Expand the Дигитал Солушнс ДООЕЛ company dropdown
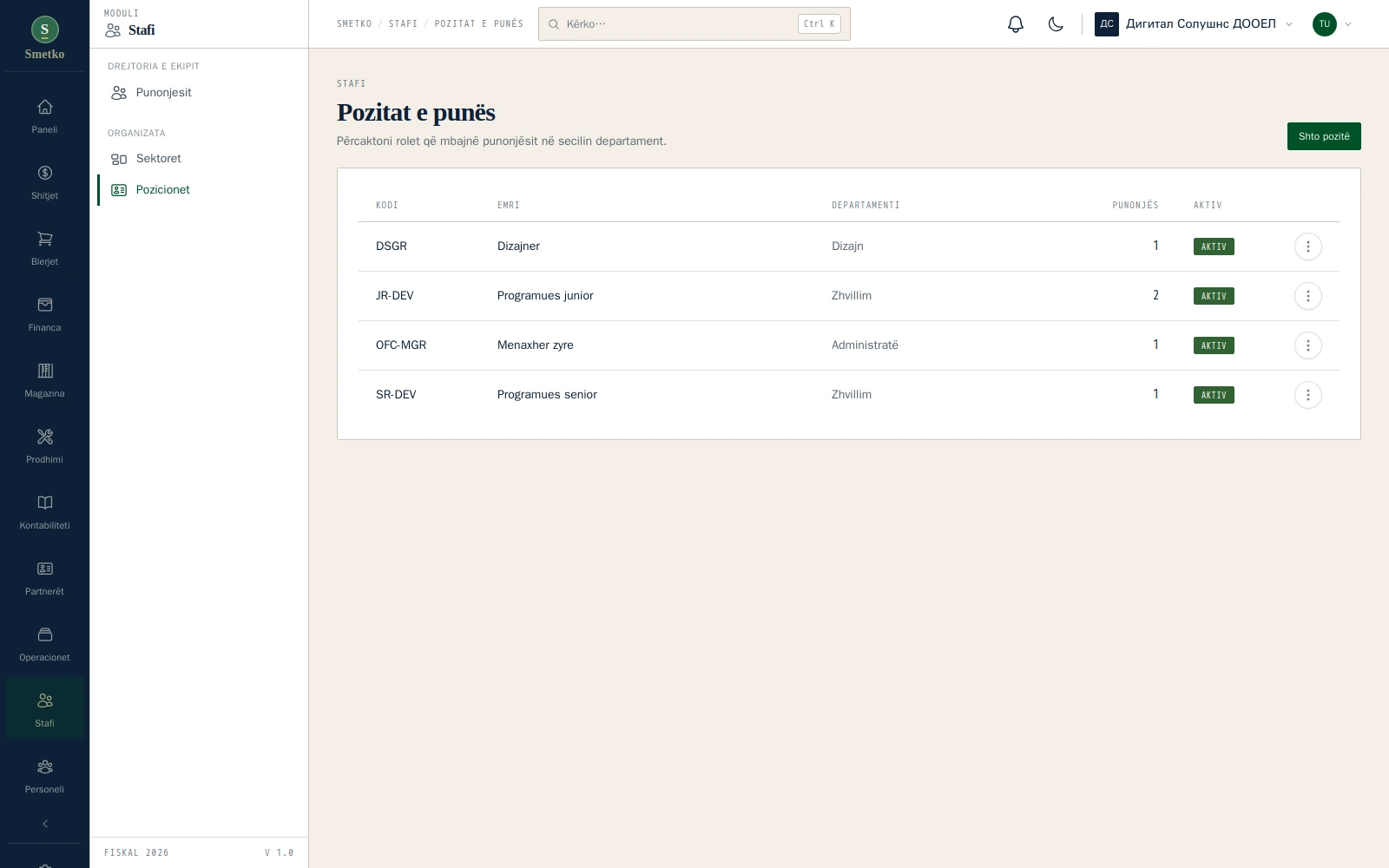This screenshot has width=1389, height=868. click(x=1194, y=24)
